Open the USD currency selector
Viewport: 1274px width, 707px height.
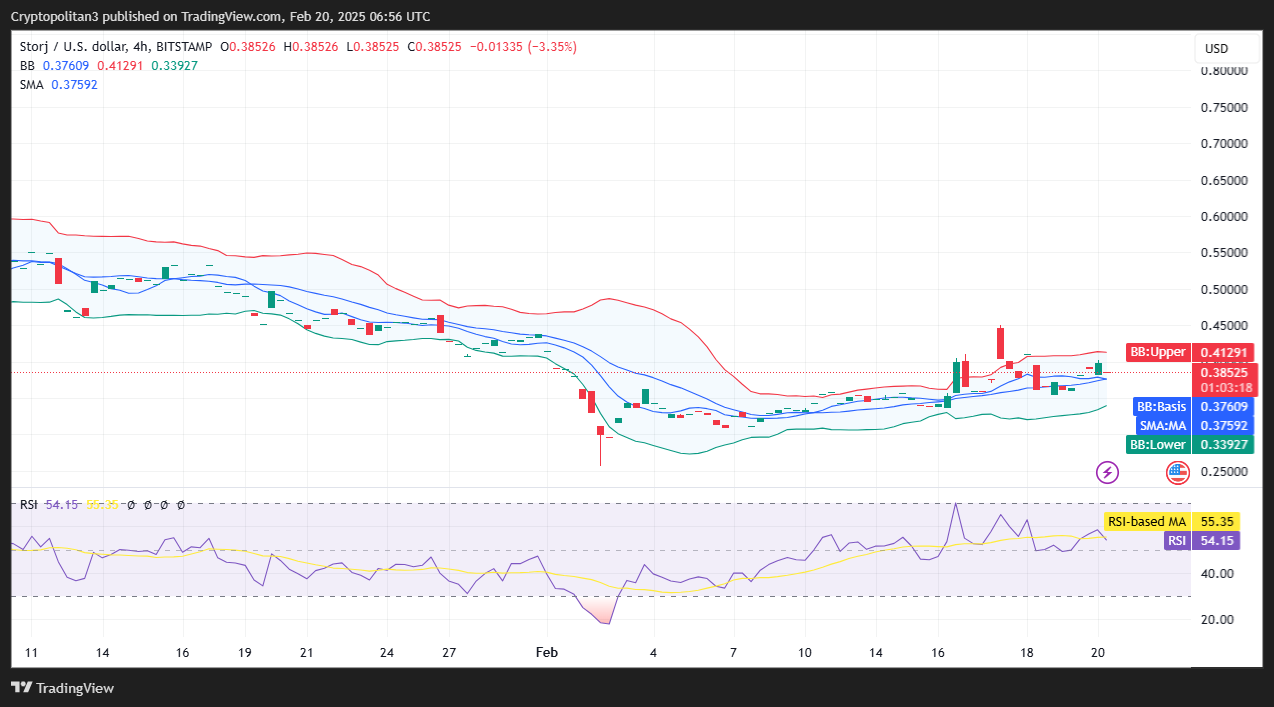[x=1216, y=49]
